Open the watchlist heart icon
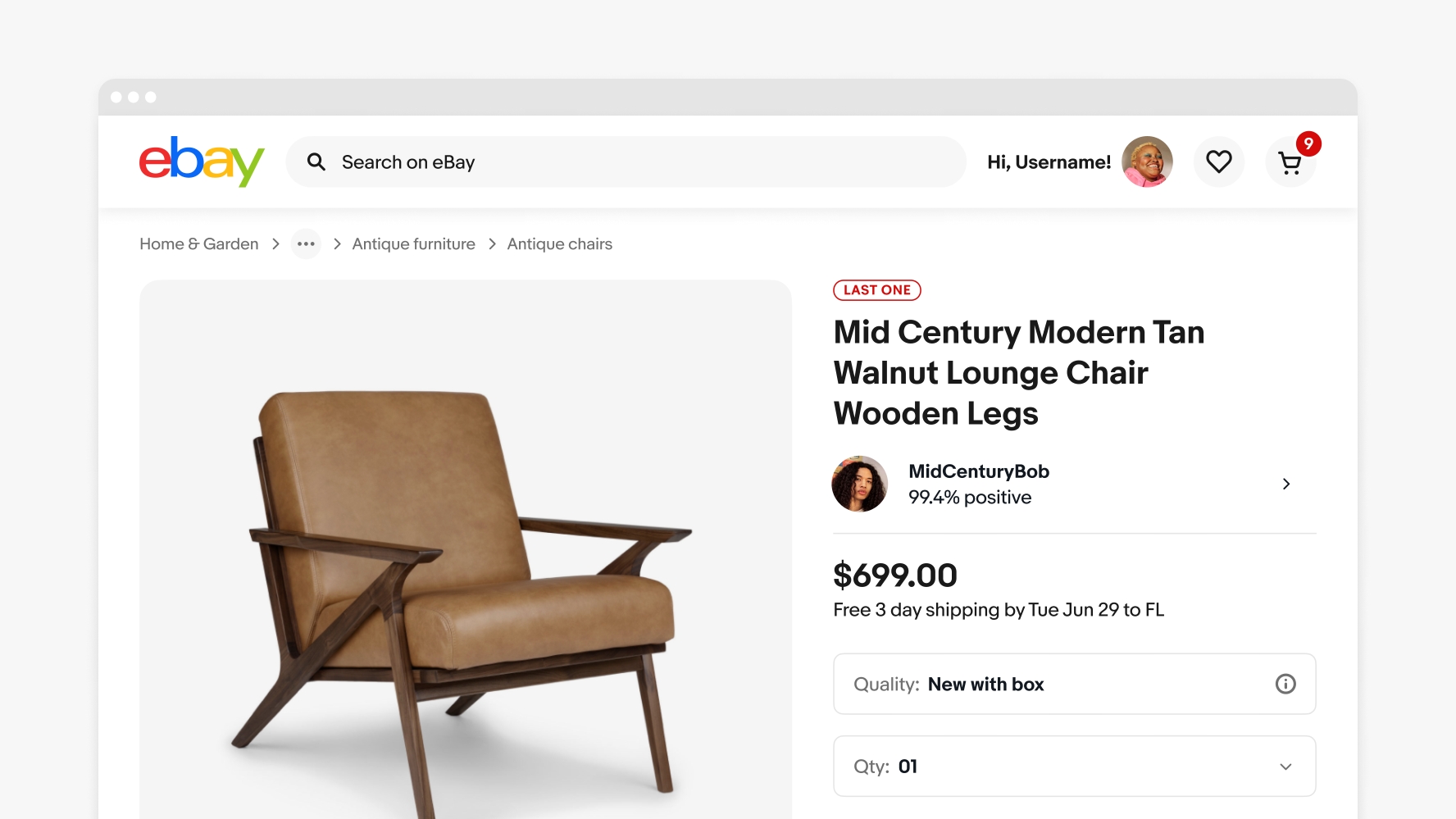 [x=1219, y=162]
